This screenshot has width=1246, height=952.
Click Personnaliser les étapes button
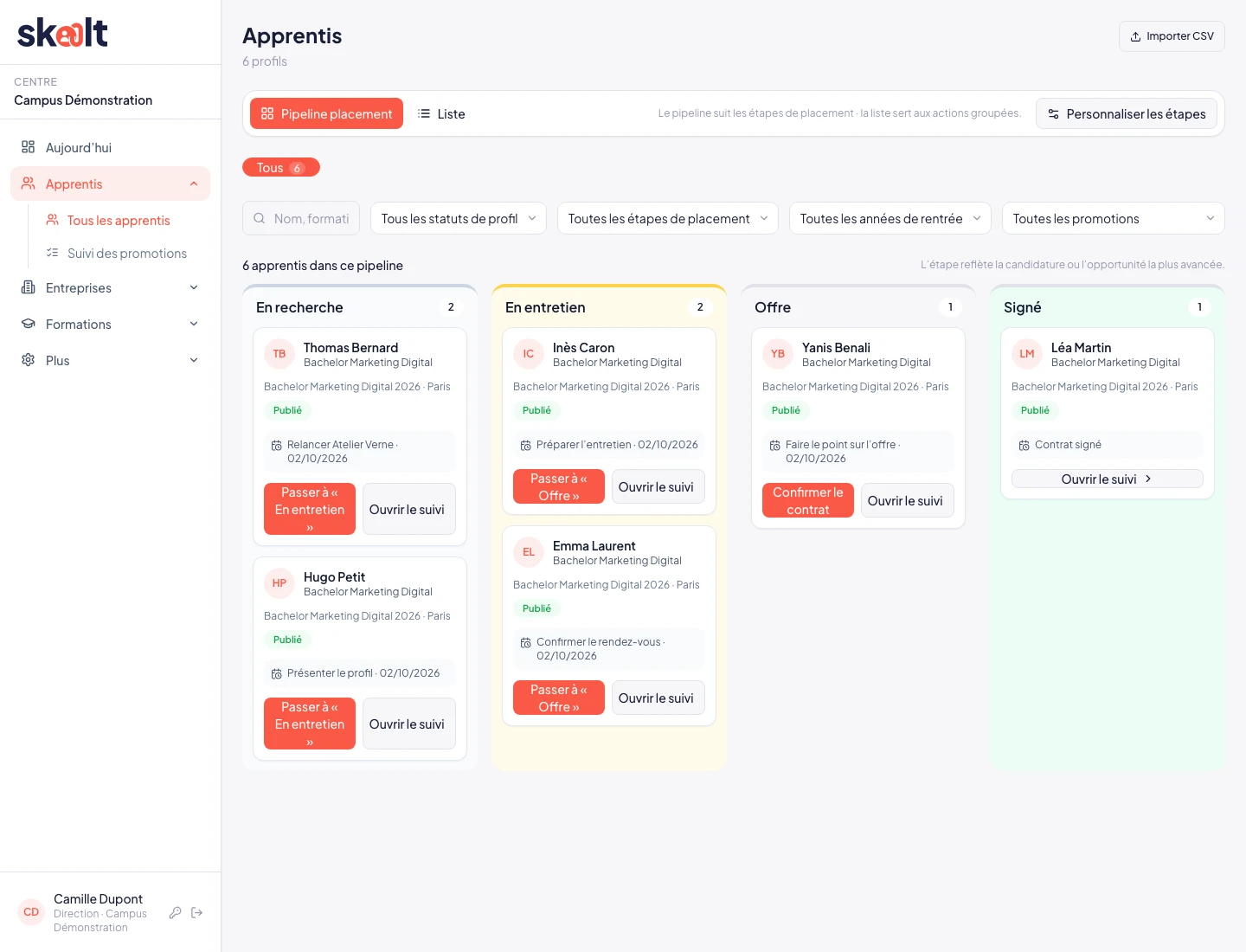tap(1127, 113)
